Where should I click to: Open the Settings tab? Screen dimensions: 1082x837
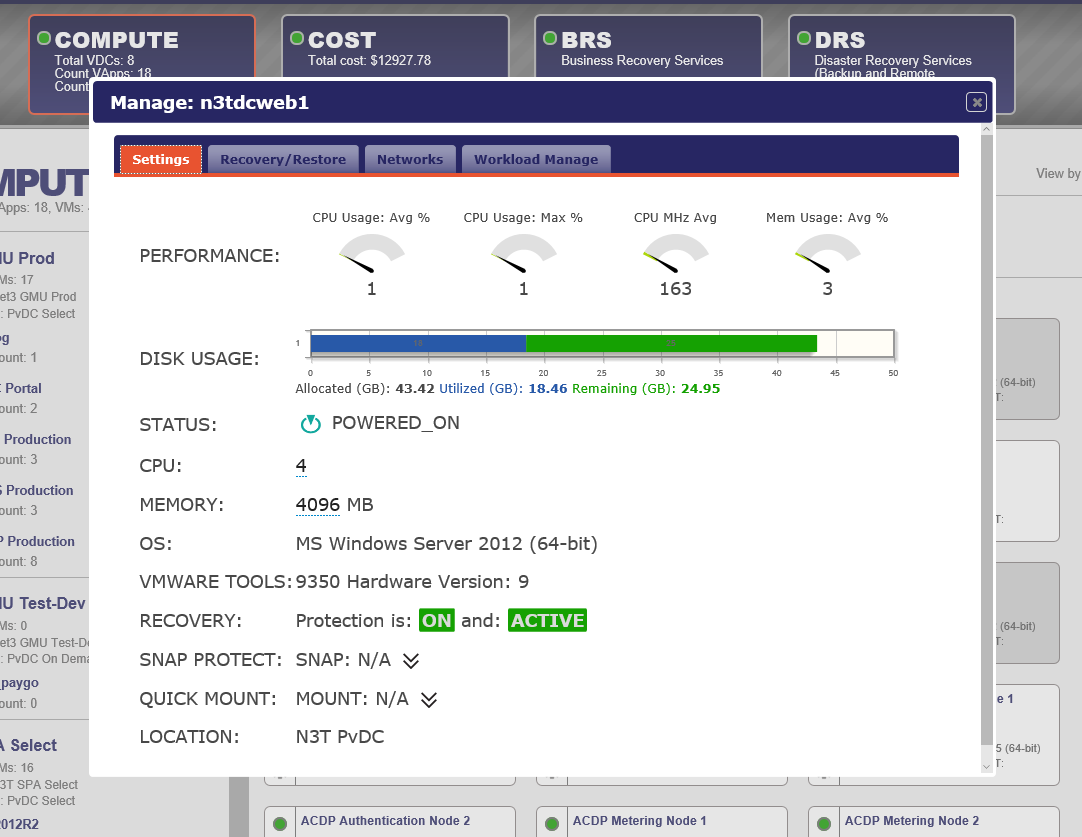click(x=161, y=159)
